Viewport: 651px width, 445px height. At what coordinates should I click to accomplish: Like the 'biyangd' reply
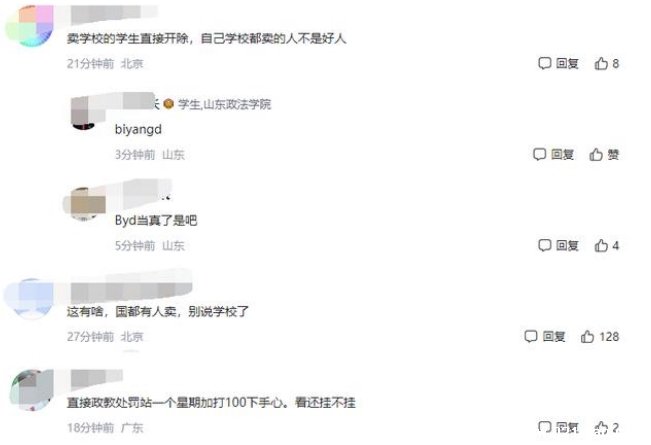(x=596, y=154)
